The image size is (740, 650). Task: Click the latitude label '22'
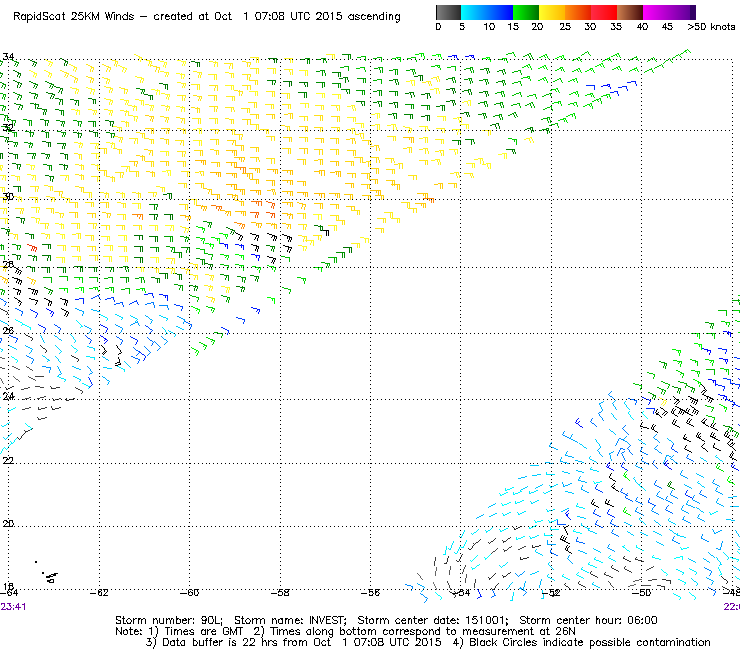coord(8,460)
